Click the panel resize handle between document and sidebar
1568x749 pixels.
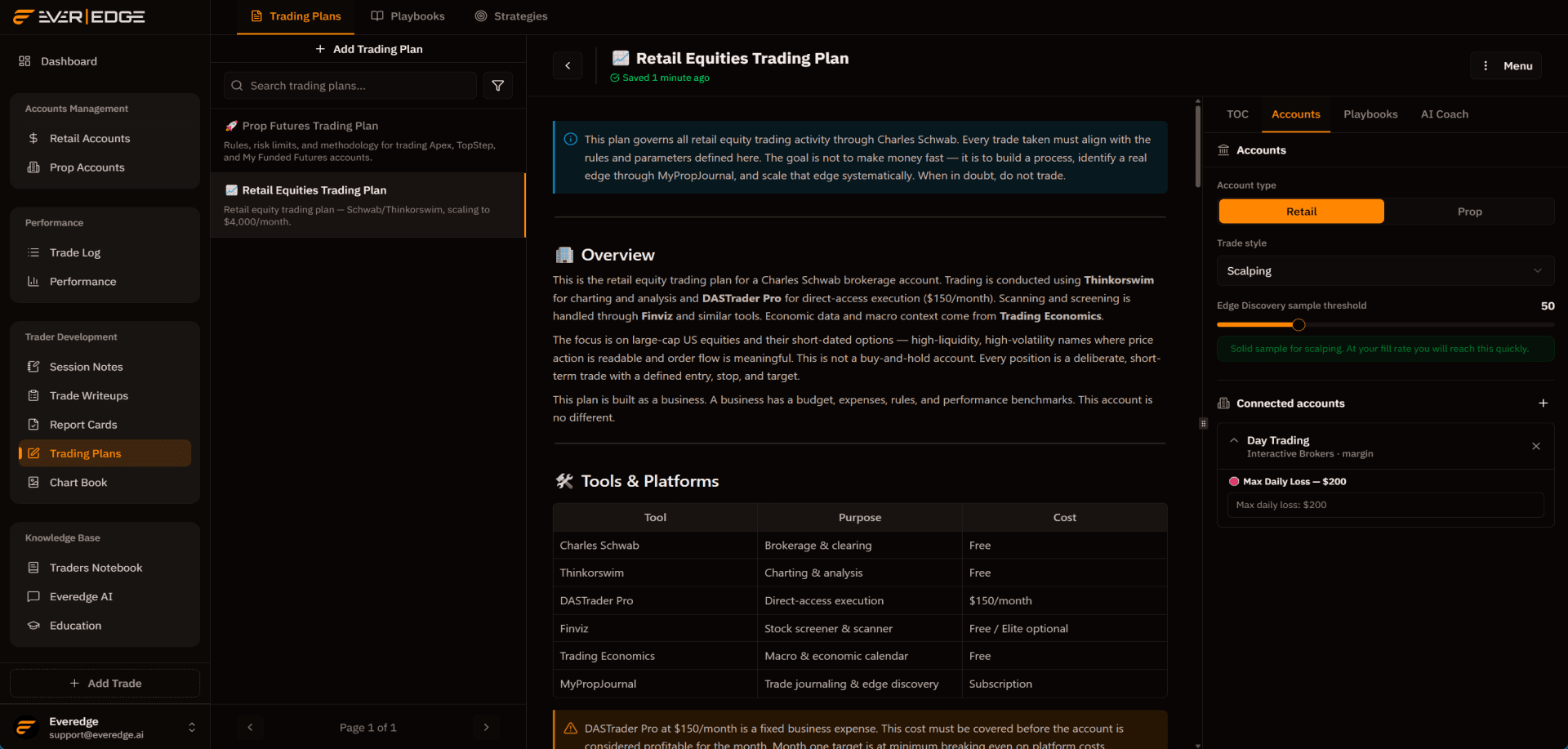click(1203, 423)
